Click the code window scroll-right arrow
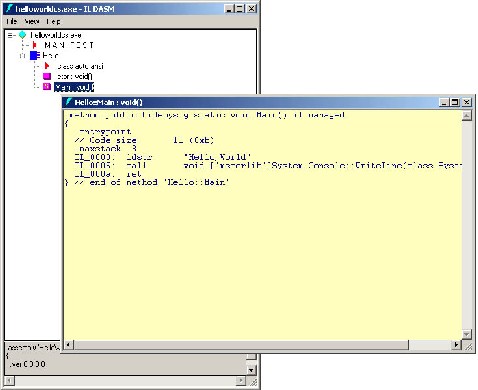 [457, 345]
